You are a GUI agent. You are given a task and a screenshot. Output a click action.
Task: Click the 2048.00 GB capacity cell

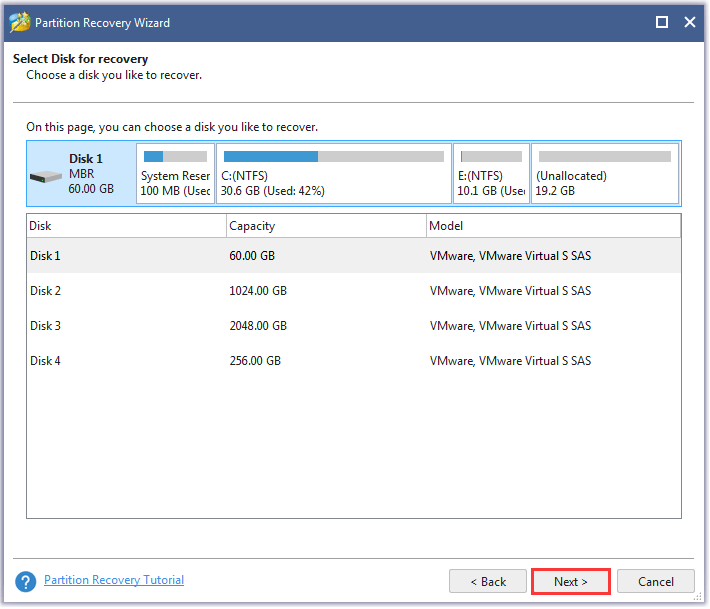tap(258, 326)
